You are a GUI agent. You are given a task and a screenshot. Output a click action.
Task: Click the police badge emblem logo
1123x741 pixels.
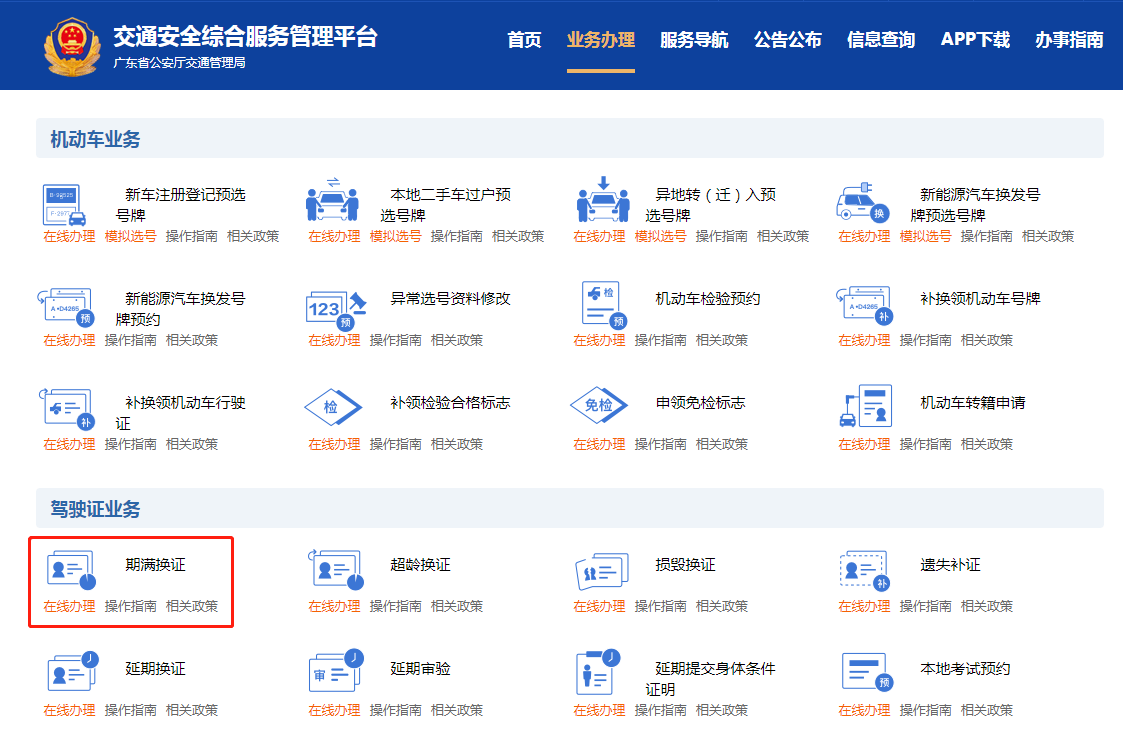(73, 47)
